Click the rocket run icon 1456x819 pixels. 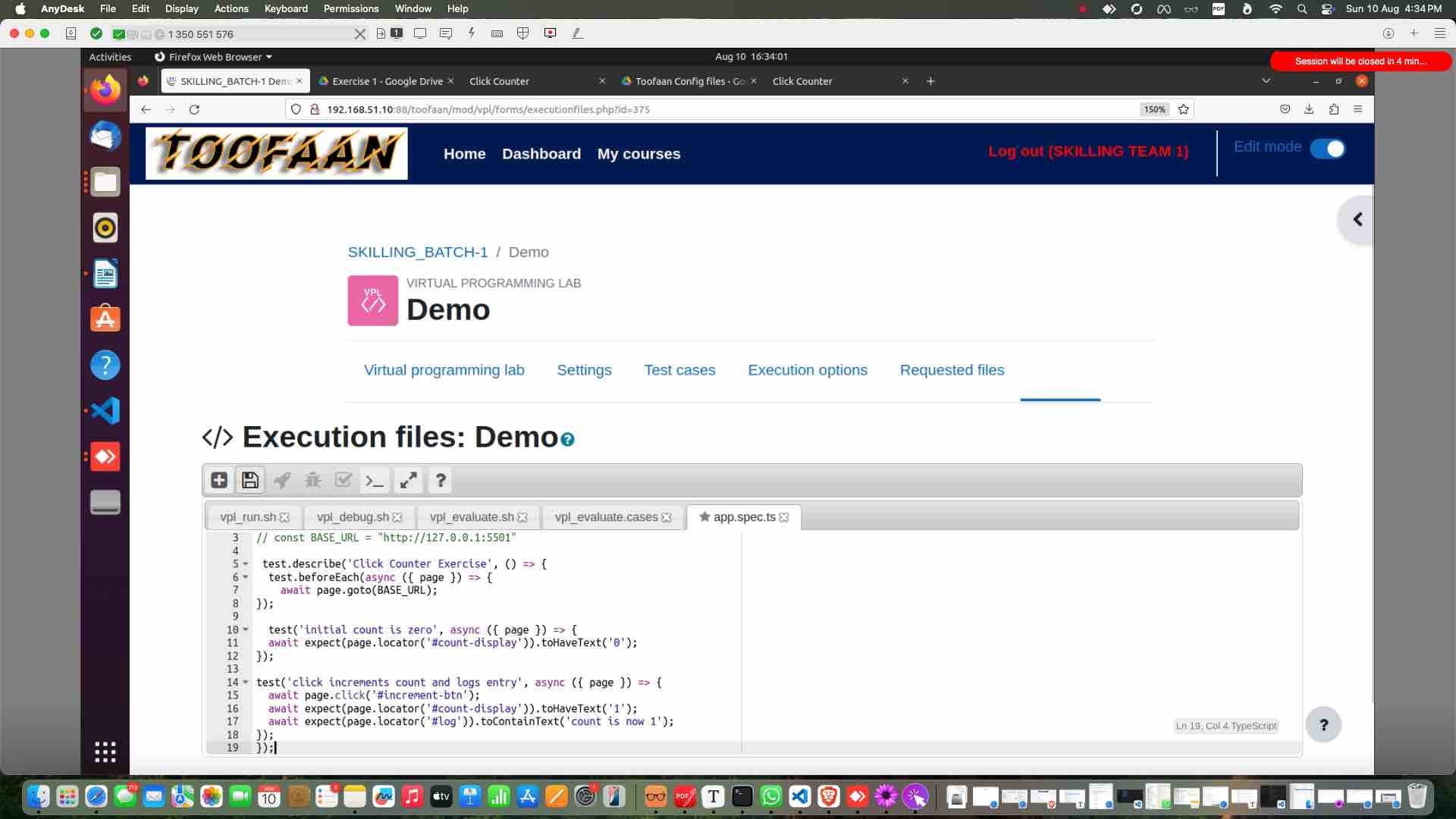(282, 480)
